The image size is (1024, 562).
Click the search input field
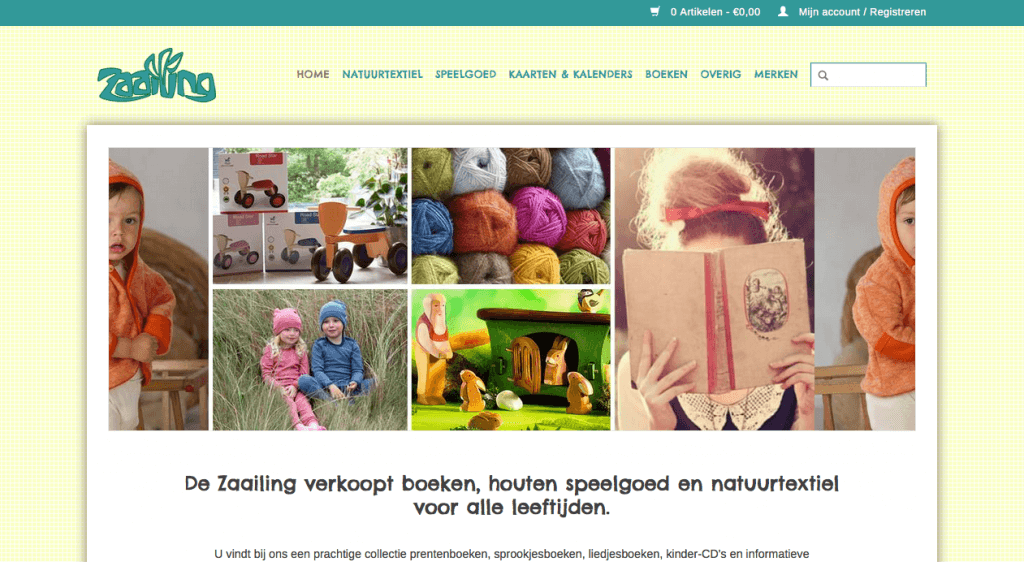(868, 74)
